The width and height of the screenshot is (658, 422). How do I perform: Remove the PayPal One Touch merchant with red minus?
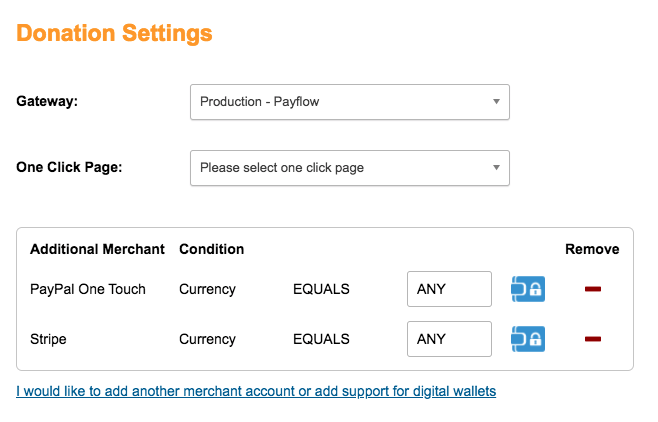pyautogui.click(x=593, y=289)
